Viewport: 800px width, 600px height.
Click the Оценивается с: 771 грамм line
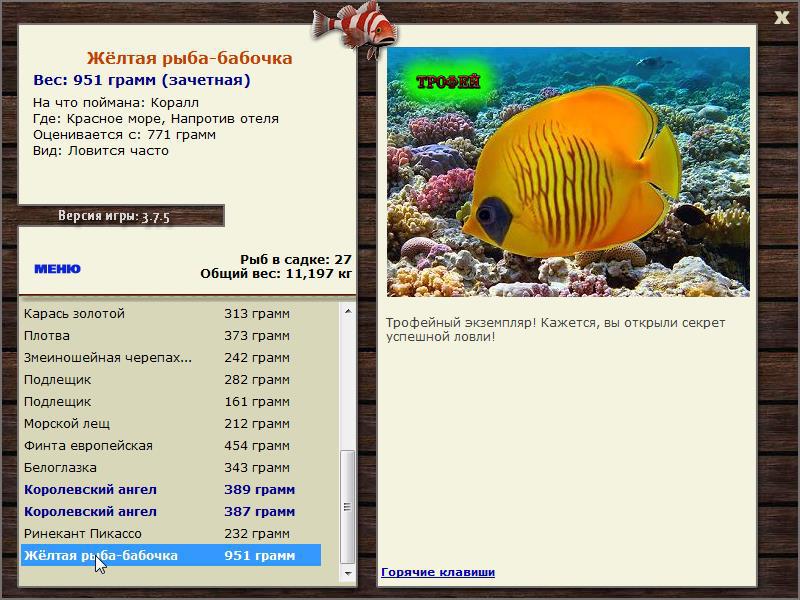click(124, 135)
